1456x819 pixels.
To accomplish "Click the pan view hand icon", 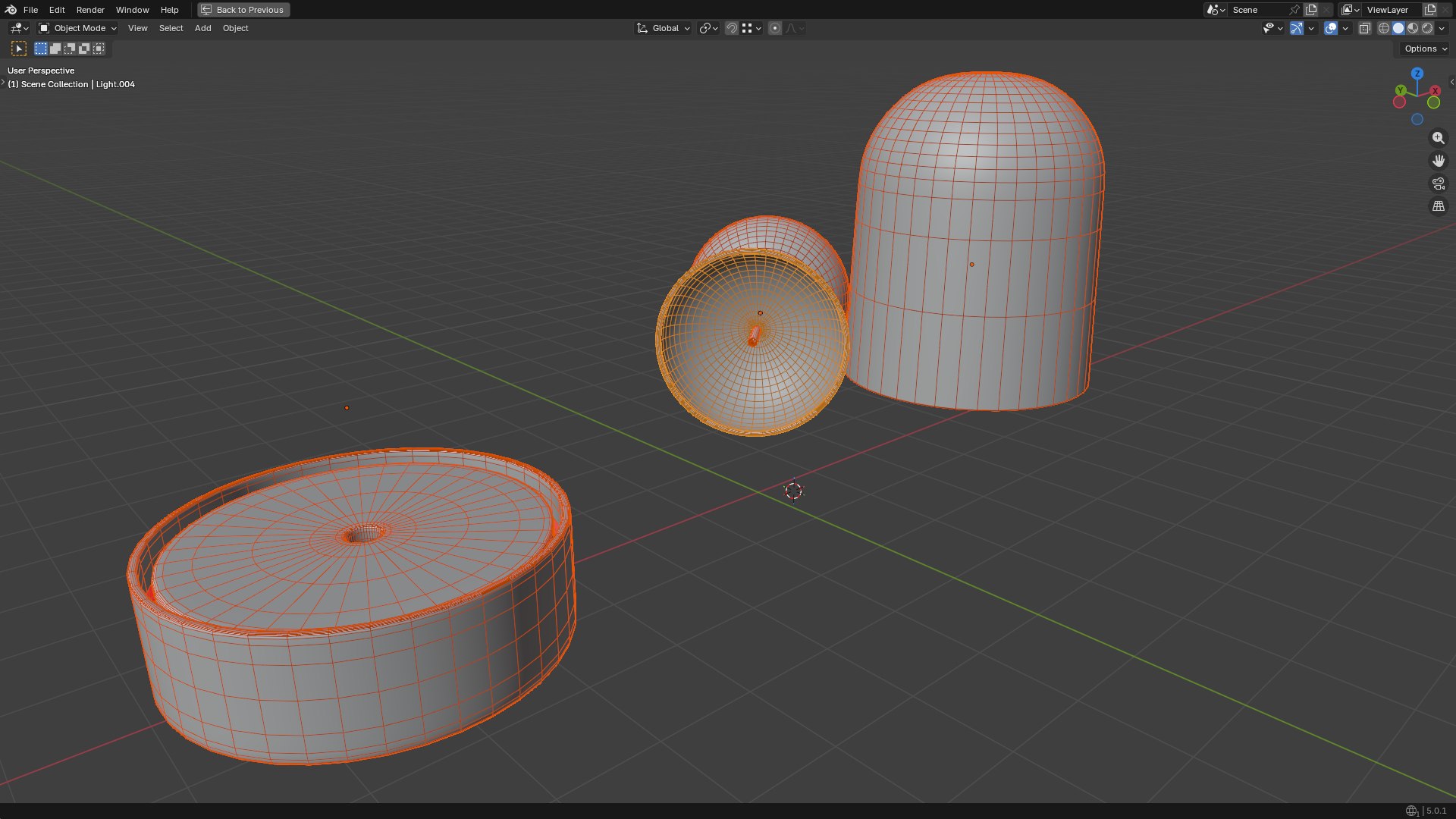I will [x=1439, y=161].
